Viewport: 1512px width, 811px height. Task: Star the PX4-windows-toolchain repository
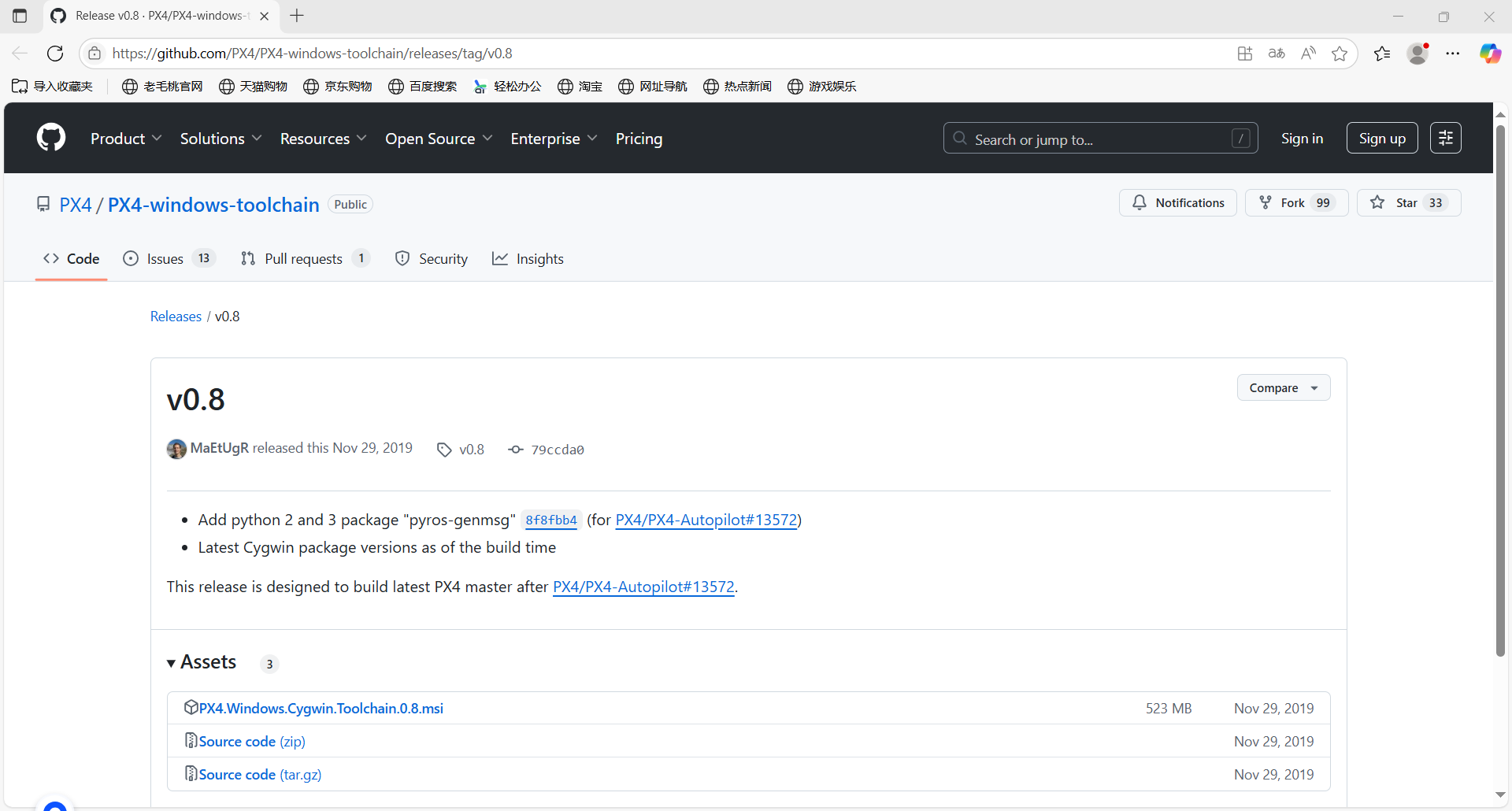coord(1396,202)
